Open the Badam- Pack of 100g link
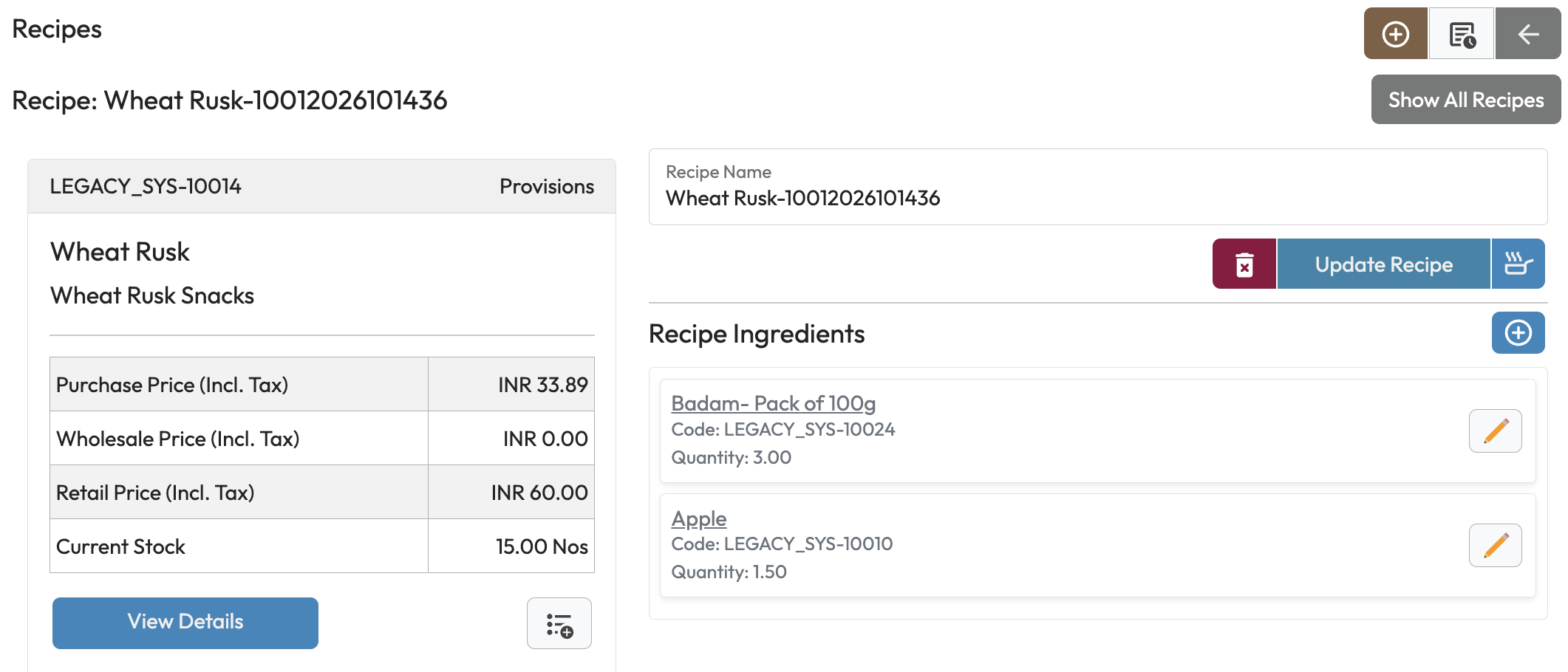 point(773,404)
